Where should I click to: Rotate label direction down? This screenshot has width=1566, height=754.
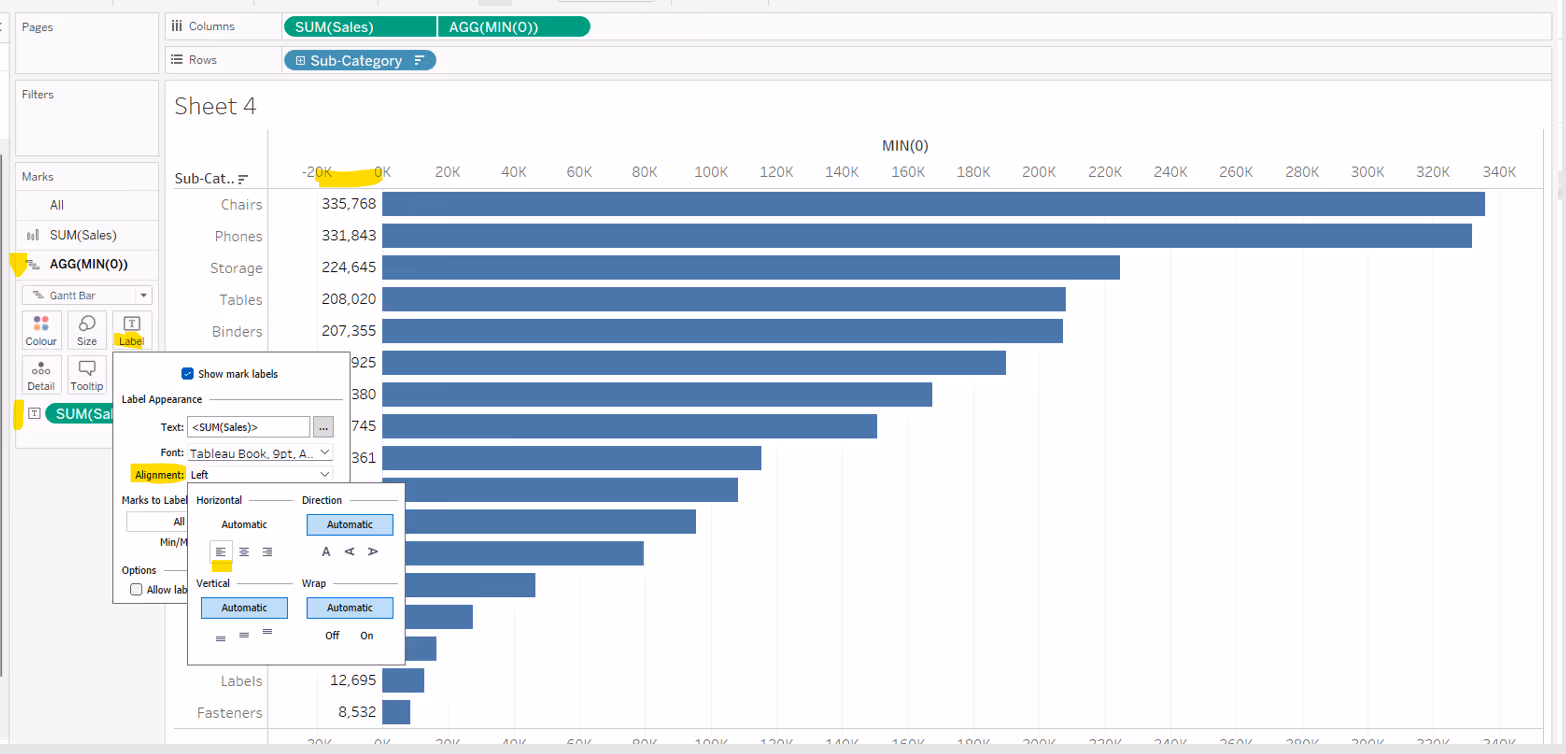373,552
